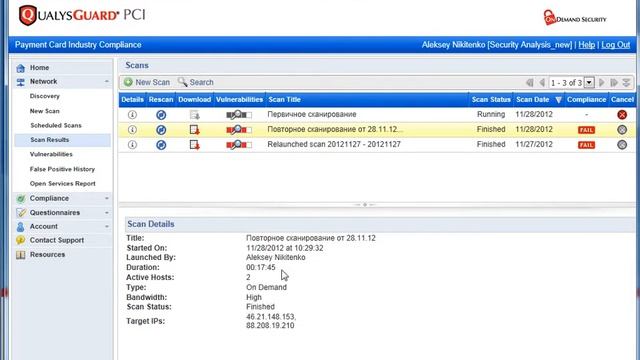
Task: Open Open Services Report
Action: pos(62,184)
